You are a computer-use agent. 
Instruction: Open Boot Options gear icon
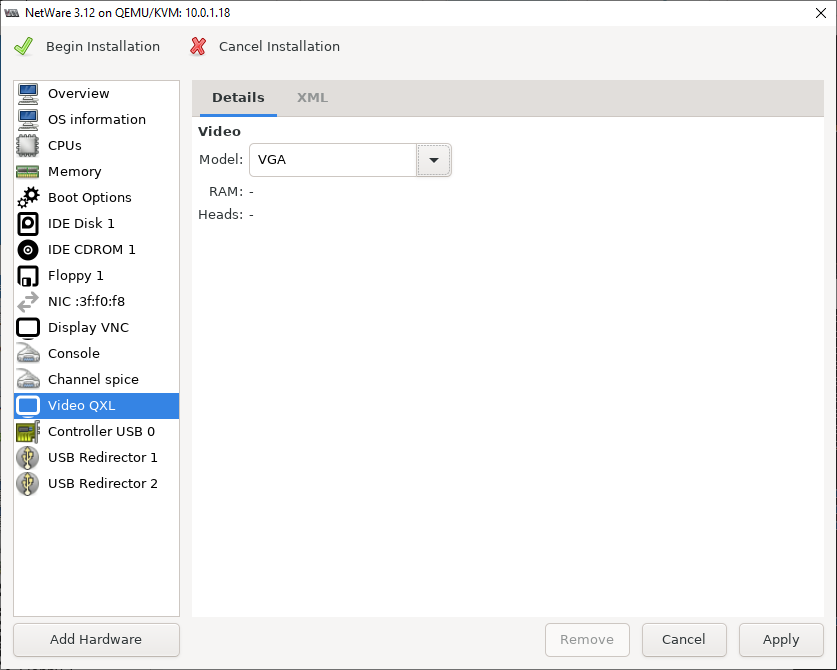point(28,198)
